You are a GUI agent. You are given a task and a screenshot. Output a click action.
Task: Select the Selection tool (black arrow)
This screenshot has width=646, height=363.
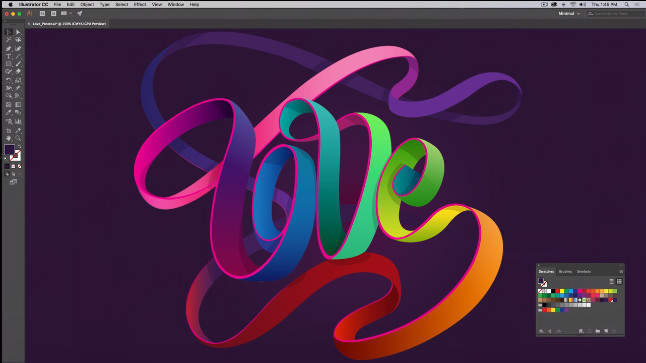coord(8,32)
